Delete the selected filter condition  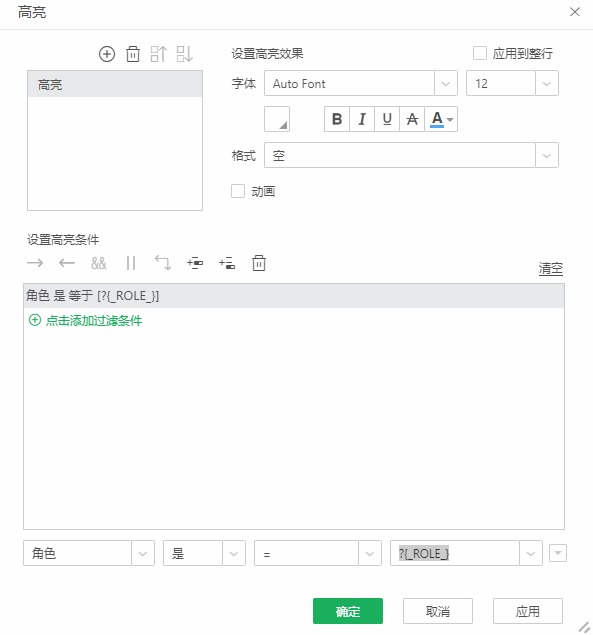click(259, 263)
